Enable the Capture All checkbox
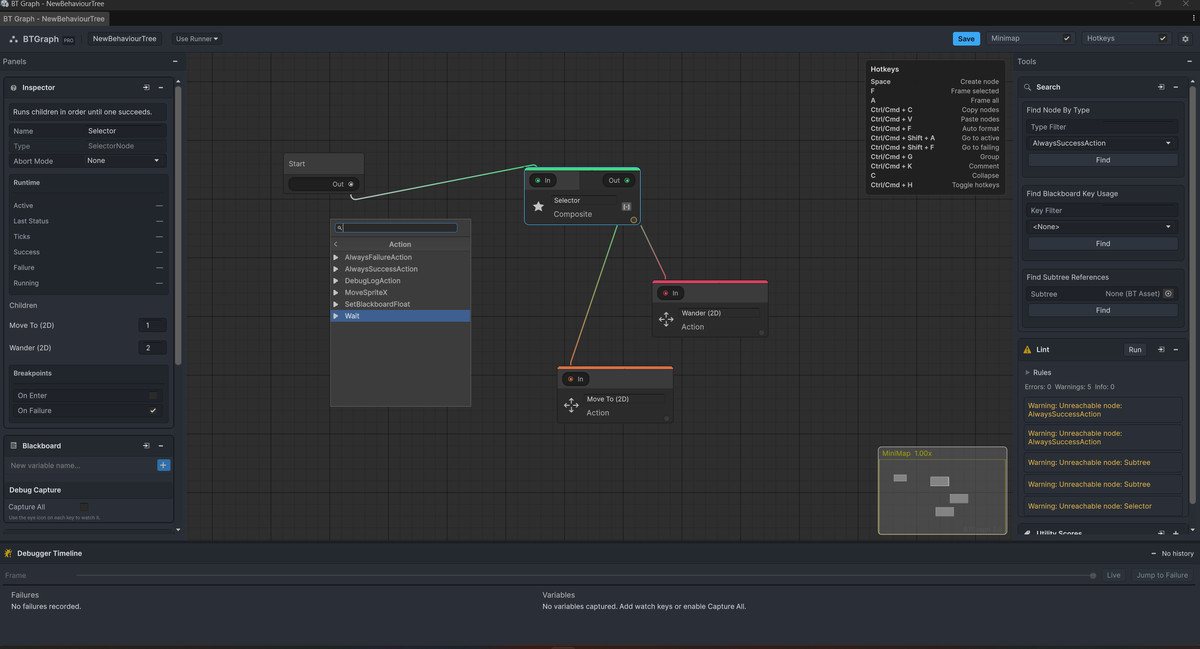The image size is (1200, 649). 84,507
